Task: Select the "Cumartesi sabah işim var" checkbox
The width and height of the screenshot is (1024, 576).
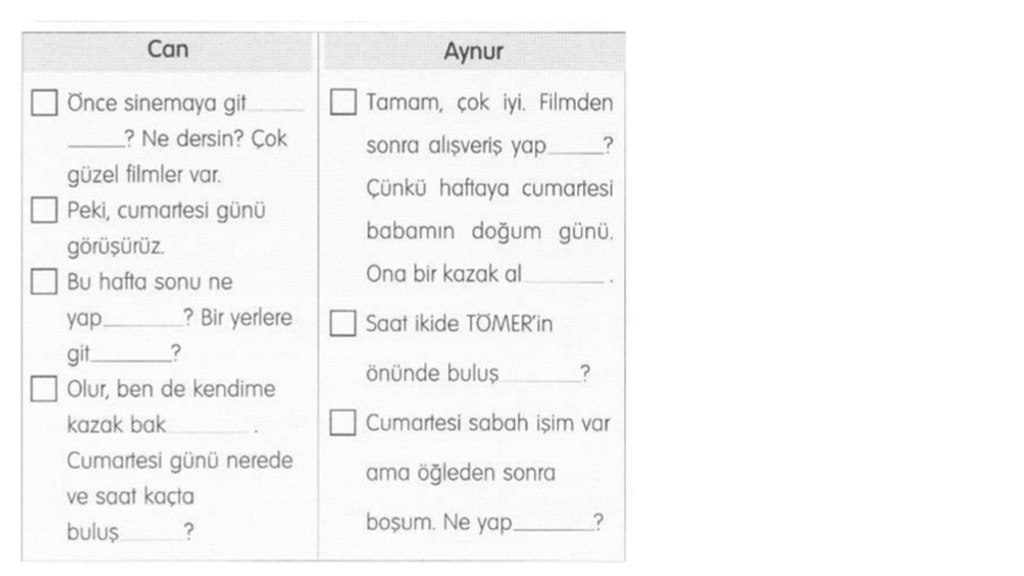Action: [343, 424]
